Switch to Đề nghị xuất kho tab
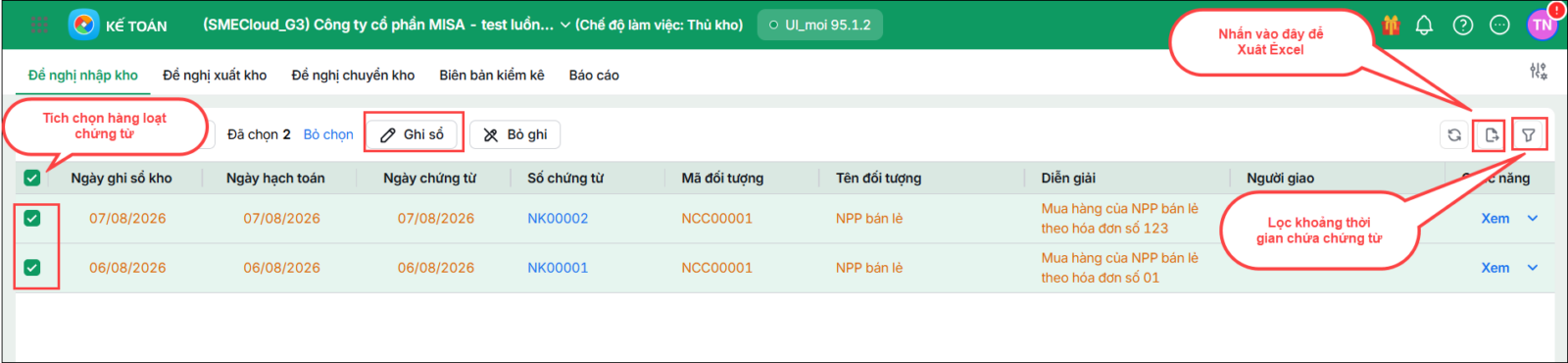Screen dimensions: 1568x363 click(215, 76)
